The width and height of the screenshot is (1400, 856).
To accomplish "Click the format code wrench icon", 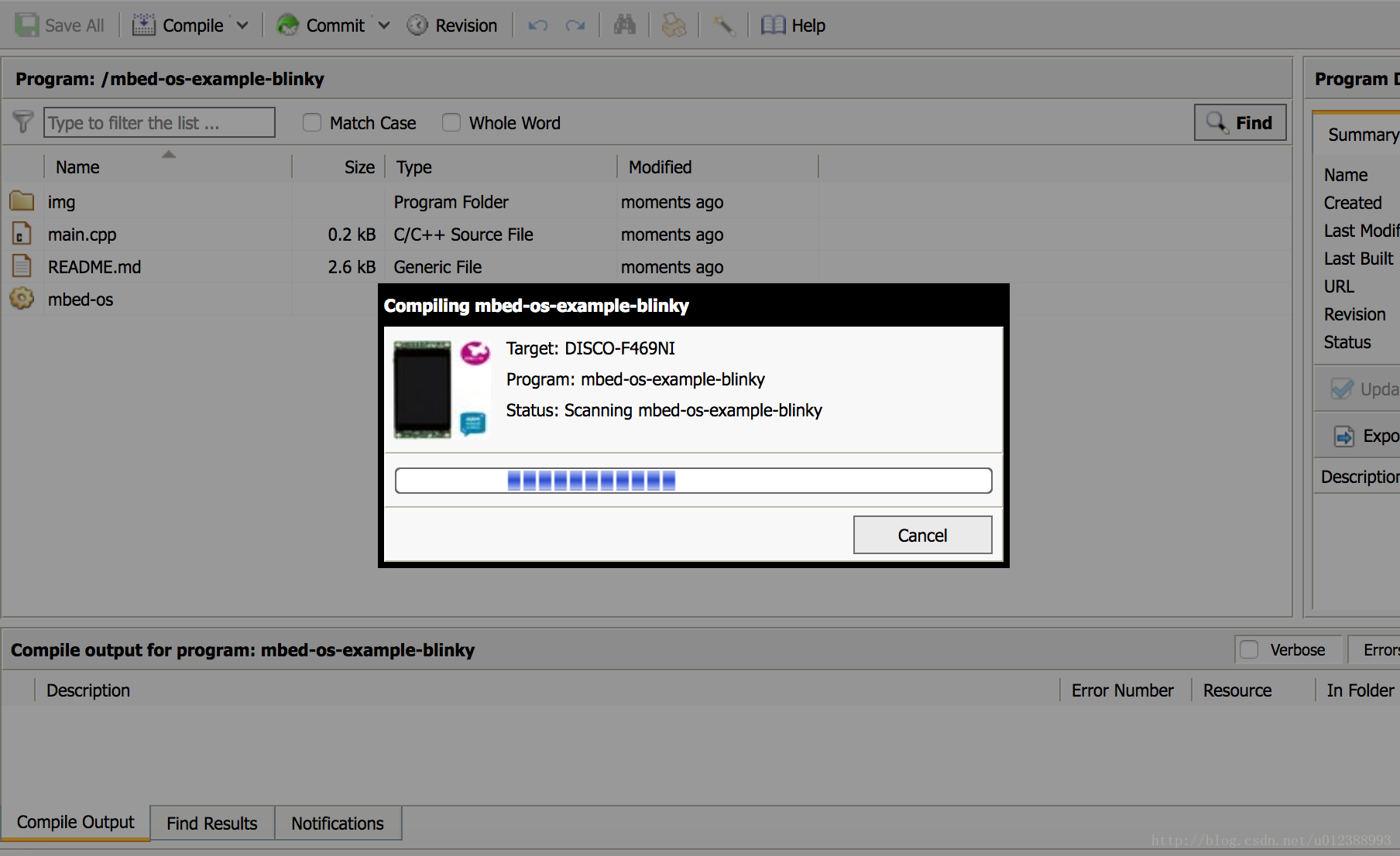I will (x=723, y=26).
